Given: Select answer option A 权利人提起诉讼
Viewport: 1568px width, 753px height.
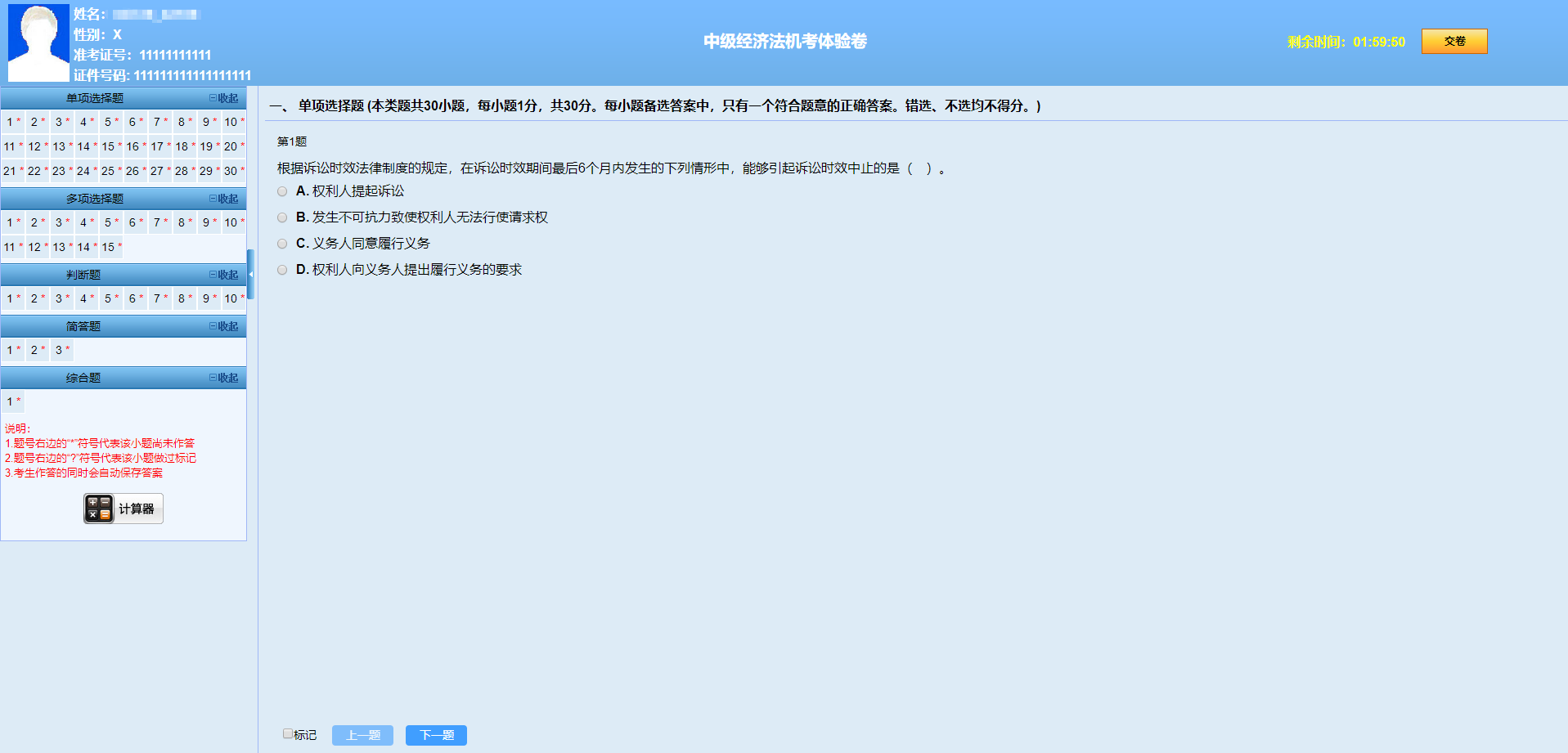Looking at the screenshot, I should click(x=281, y=191).
